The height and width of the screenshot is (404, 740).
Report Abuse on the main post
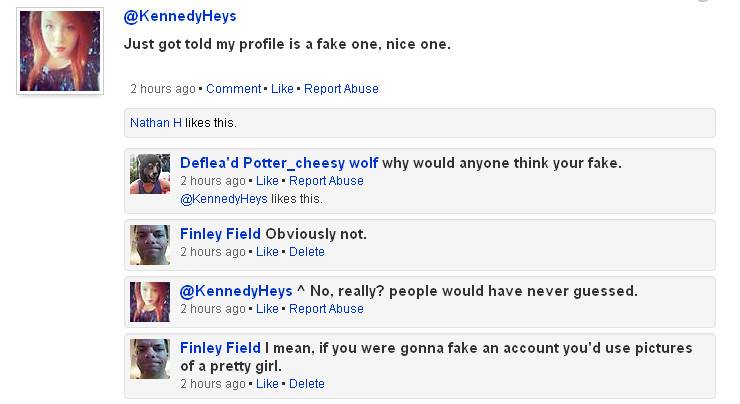[341, 89]
